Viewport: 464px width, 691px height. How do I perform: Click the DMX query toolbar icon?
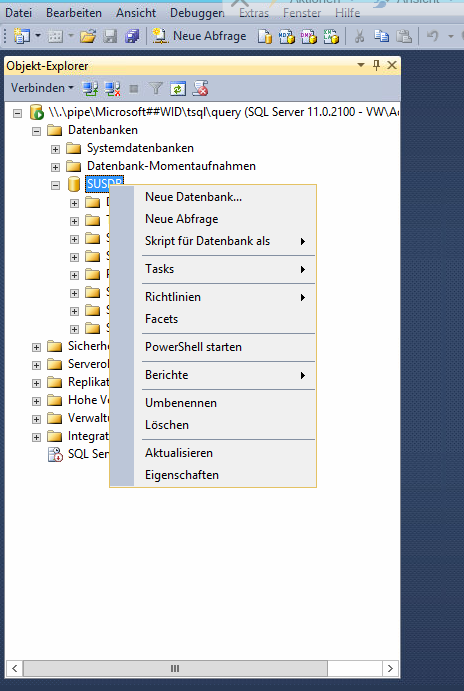tap(309, 37)
